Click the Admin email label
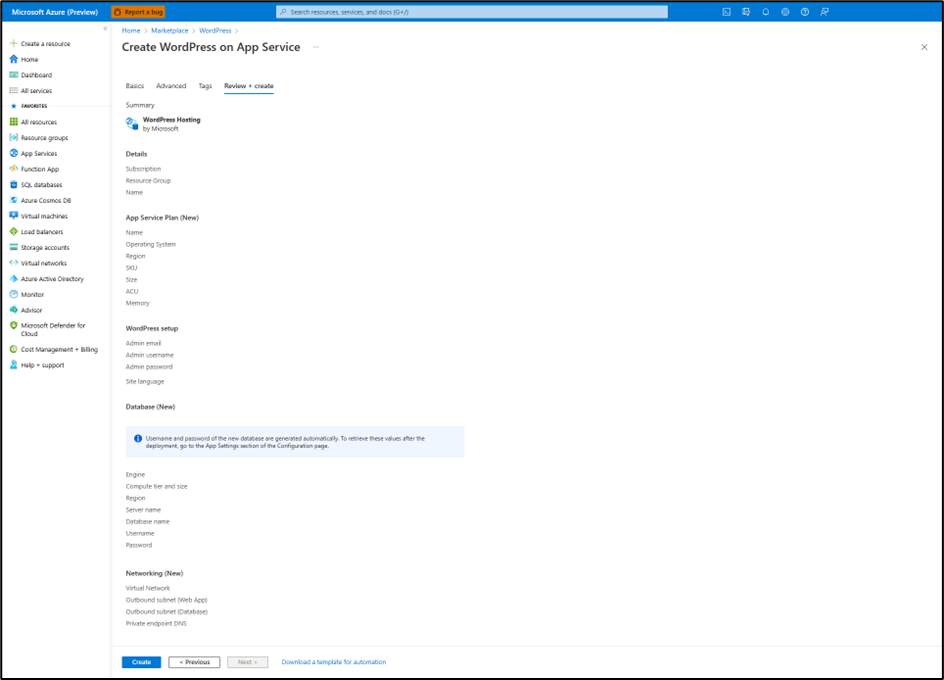 coord(143,343)
